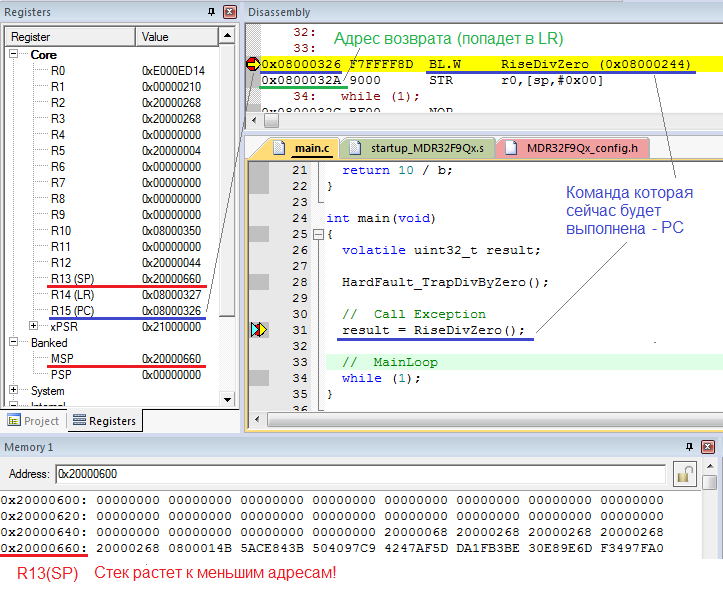Switch to the Registers bottom tab
Viewport: 723px width, 590px height.
click(x=105, y=421)
